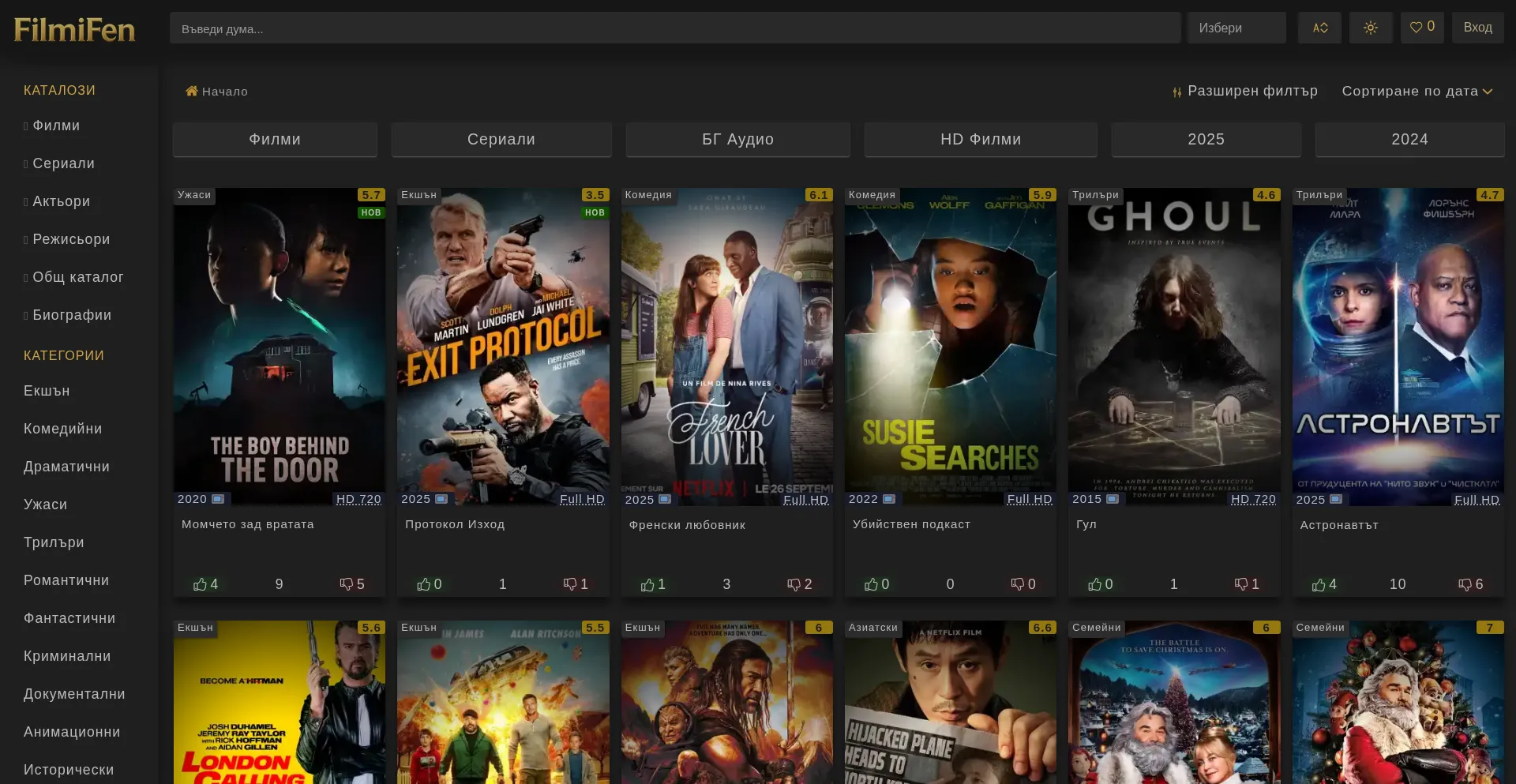Dislike Протокол Изход with thumbs down
The image size is (1516, 784).
570,584
